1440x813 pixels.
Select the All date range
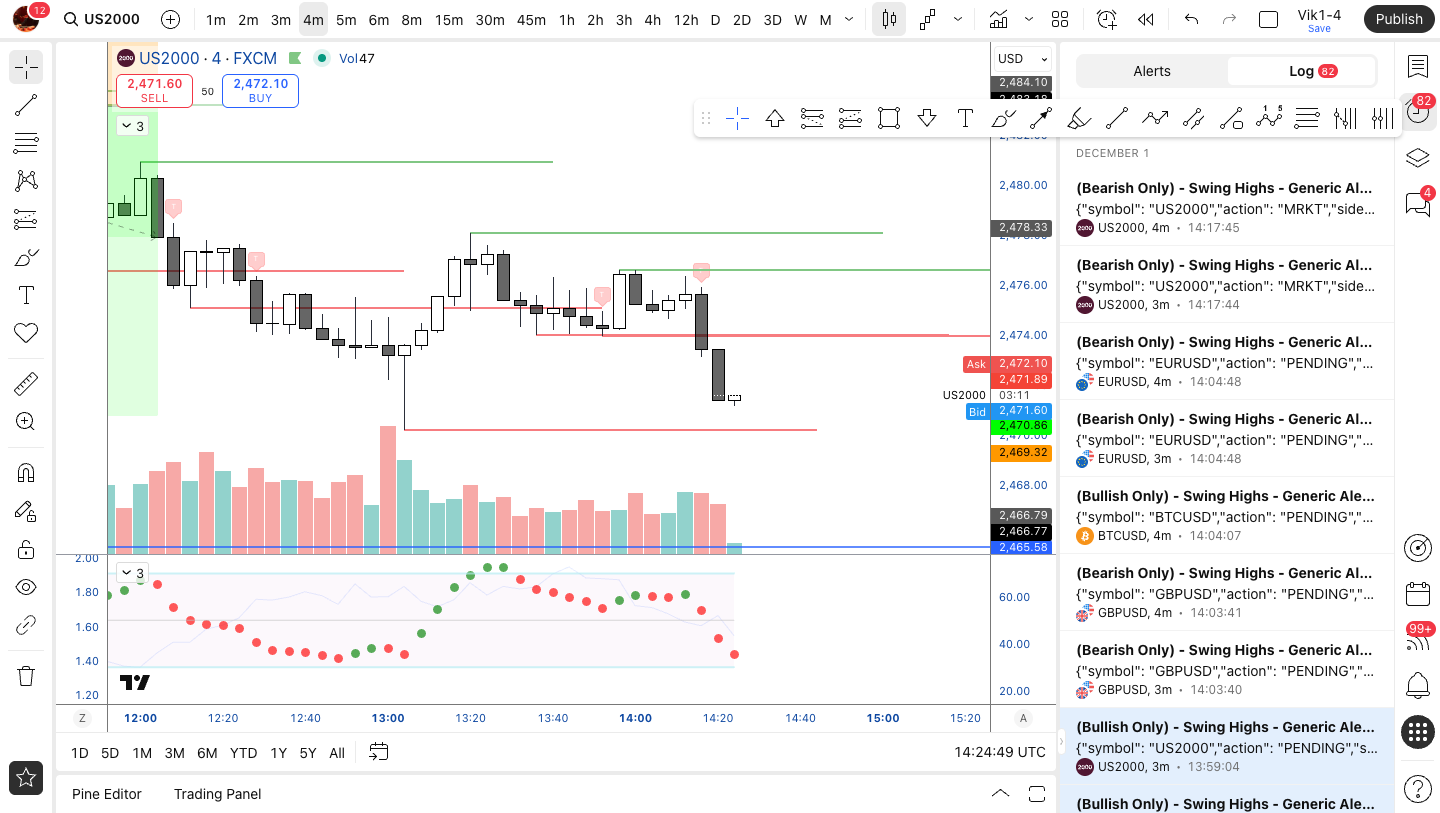(x=337, y=753)
